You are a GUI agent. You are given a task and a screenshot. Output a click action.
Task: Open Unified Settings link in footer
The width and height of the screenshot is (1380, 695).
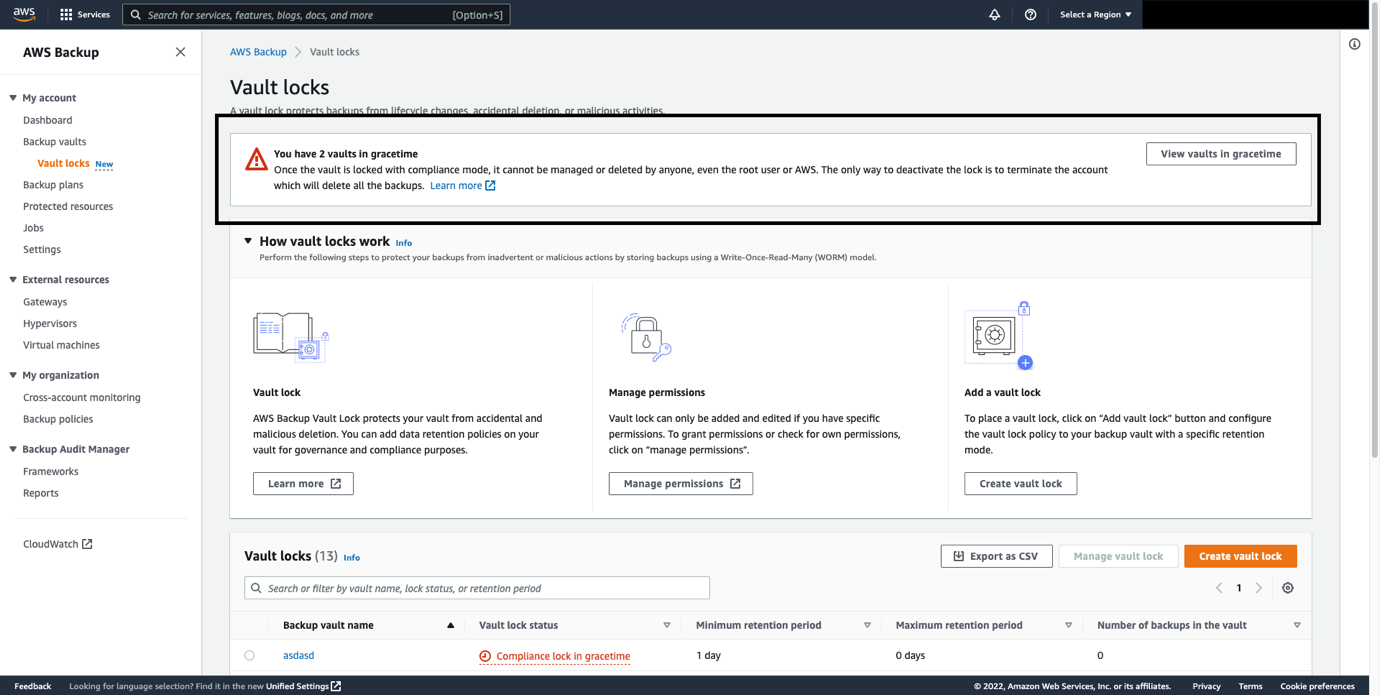point(303,686)
